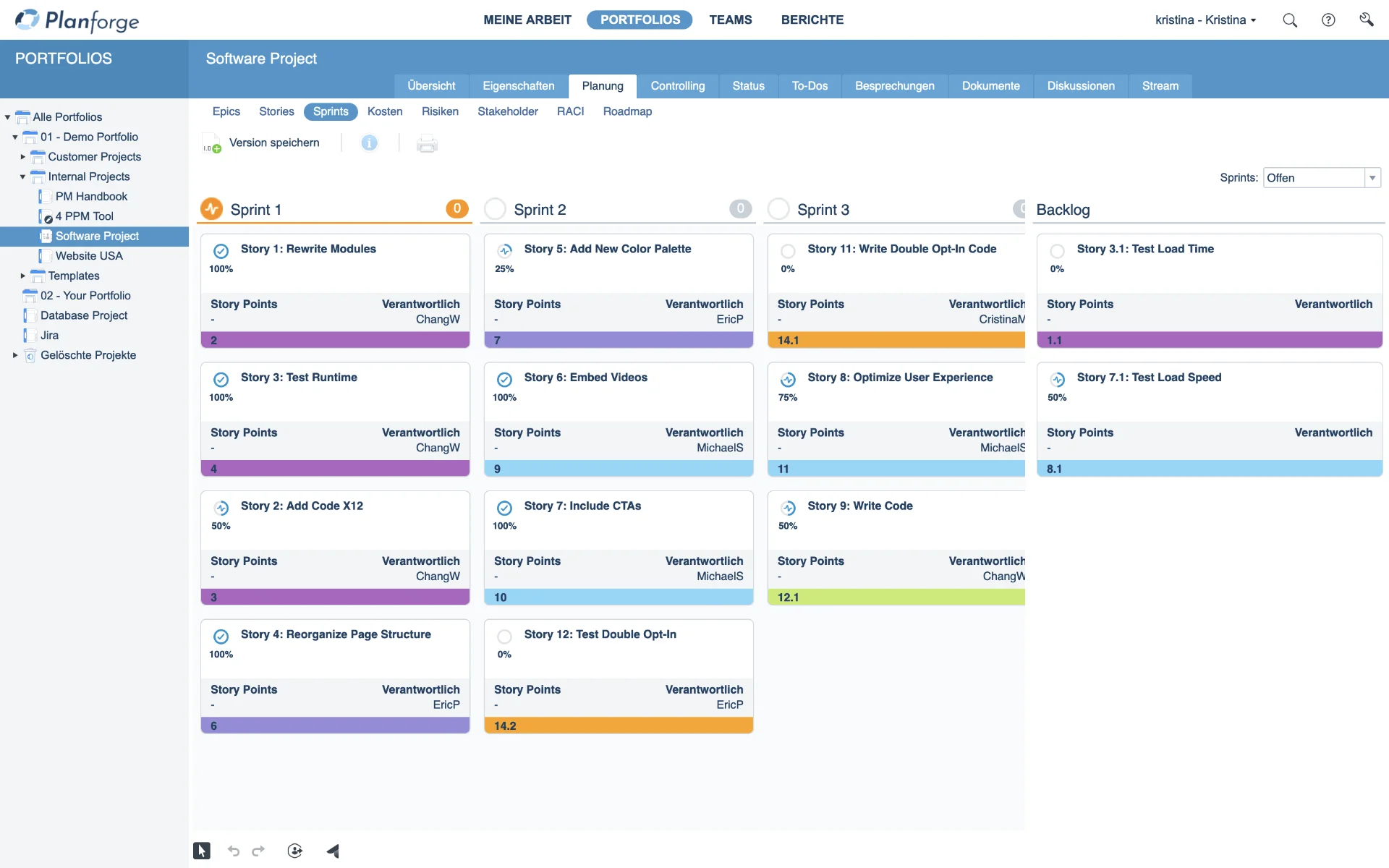The height and width of the screenshot is (868, 1389).
Task: Open the Sprints filter dropdown (Offen)
Action: [x=1372, y=178]
